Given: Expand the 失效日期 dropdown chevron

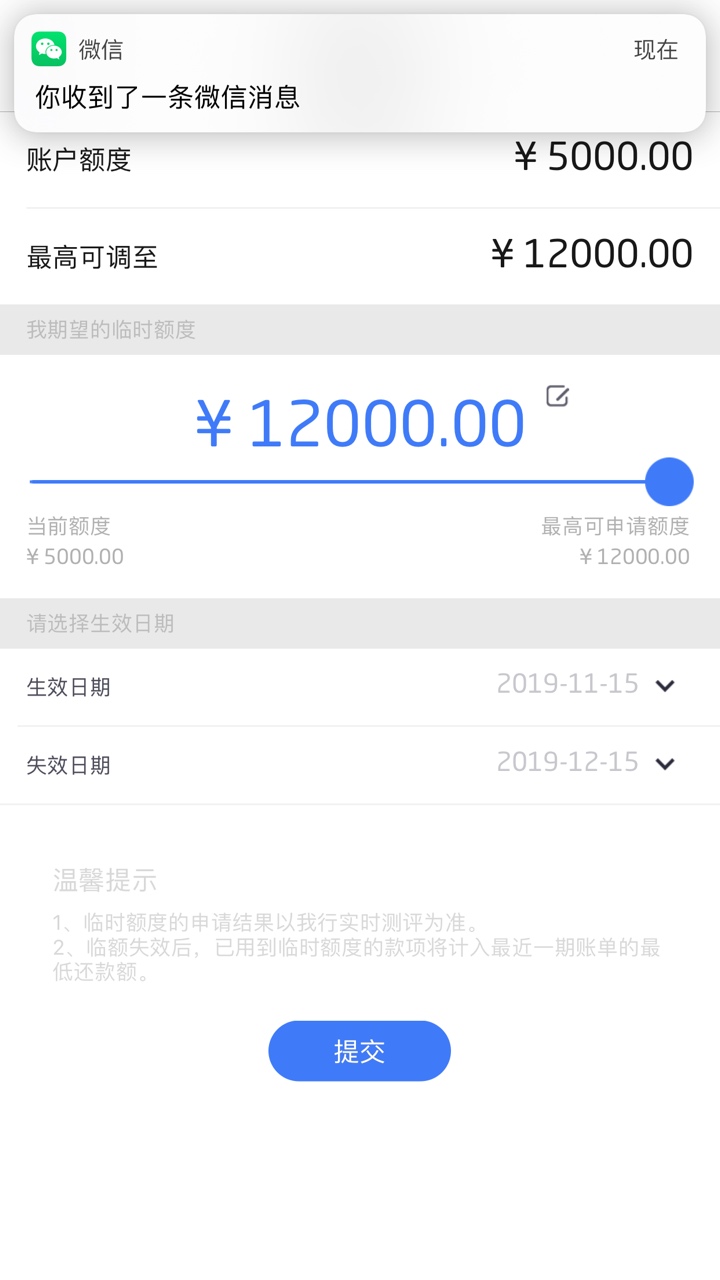Looking at the screenshot, I should [x=665, y=764].
